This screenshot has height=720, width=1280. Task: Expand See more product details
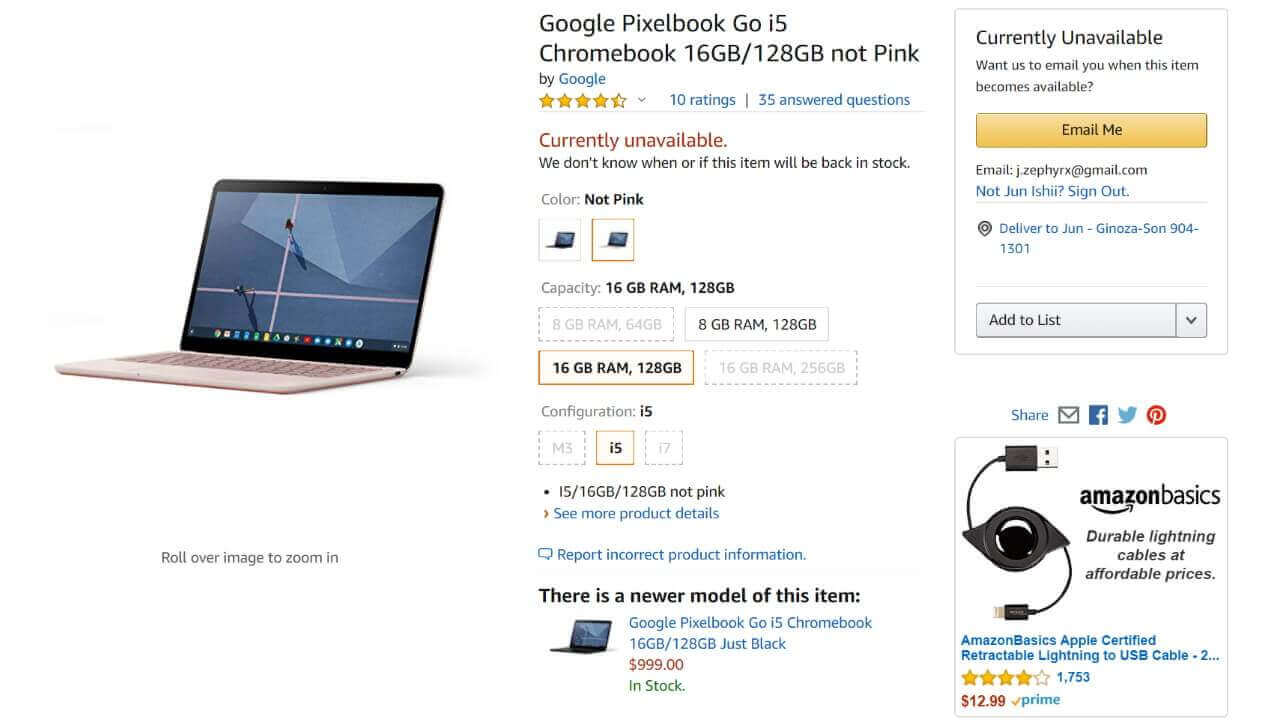pos(636,513)
